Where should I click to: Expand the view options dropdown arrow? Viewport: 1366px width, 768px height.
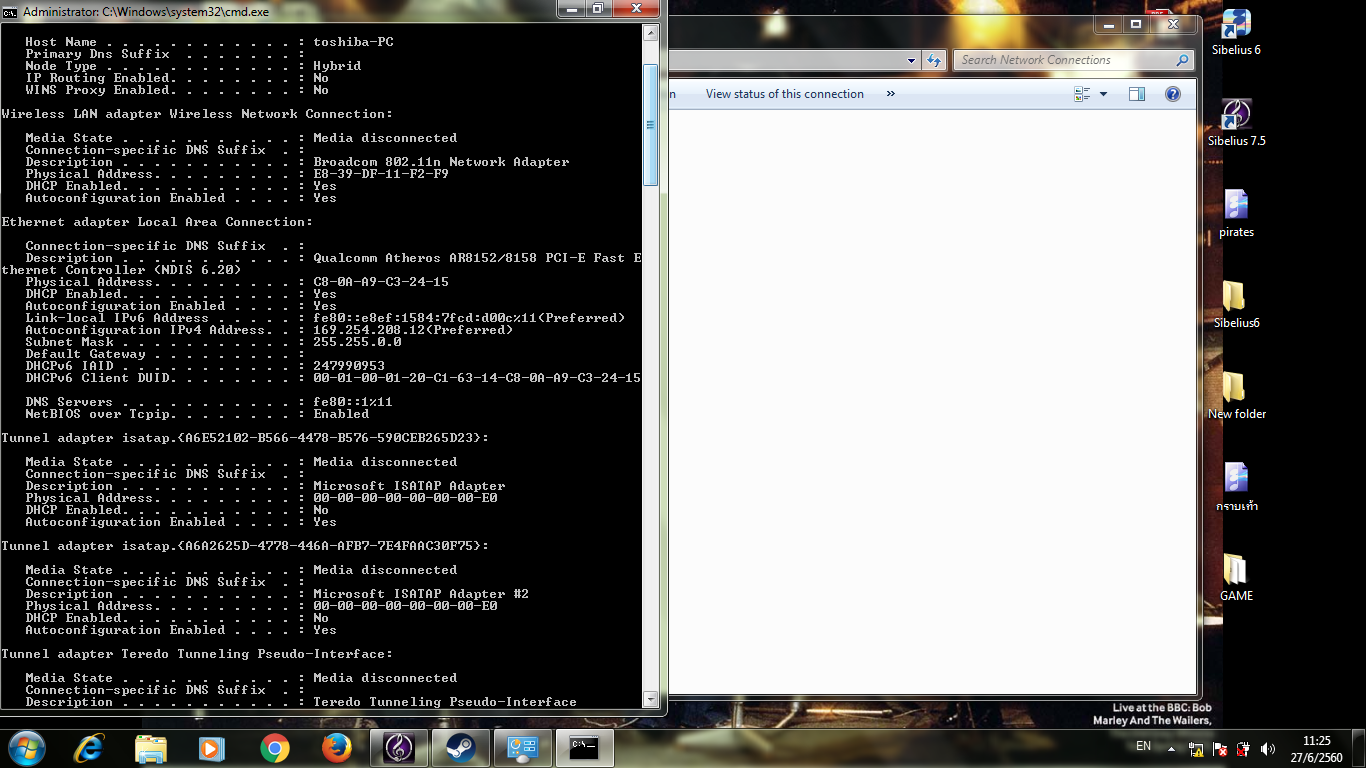pyautogui.click(x=1103, y=94)
